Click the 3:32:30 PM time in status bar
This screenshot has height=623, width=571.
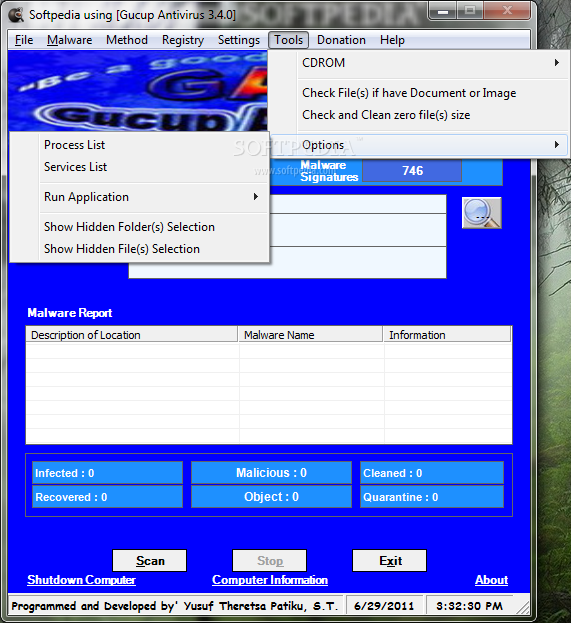pos(469,606)
